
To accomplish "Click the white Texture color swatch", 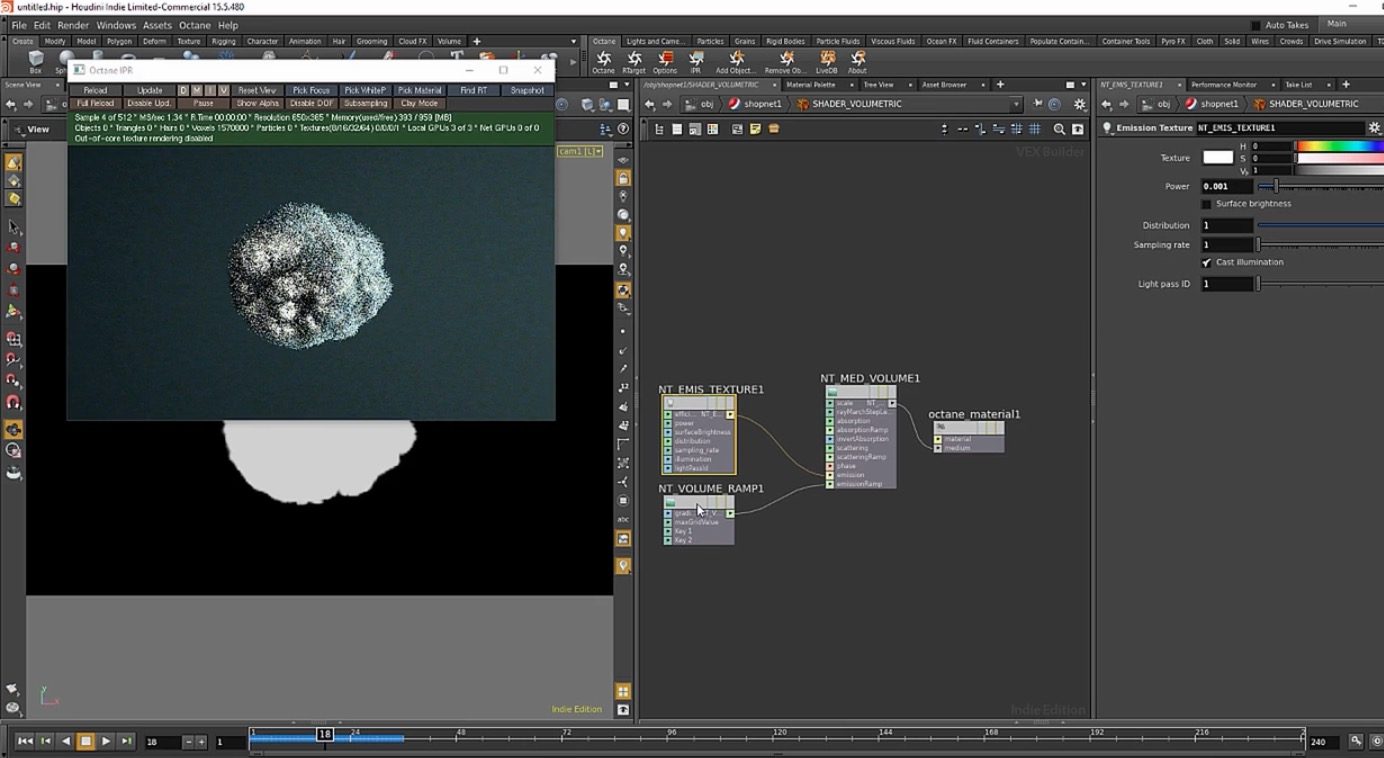I will pos(1217,158).
